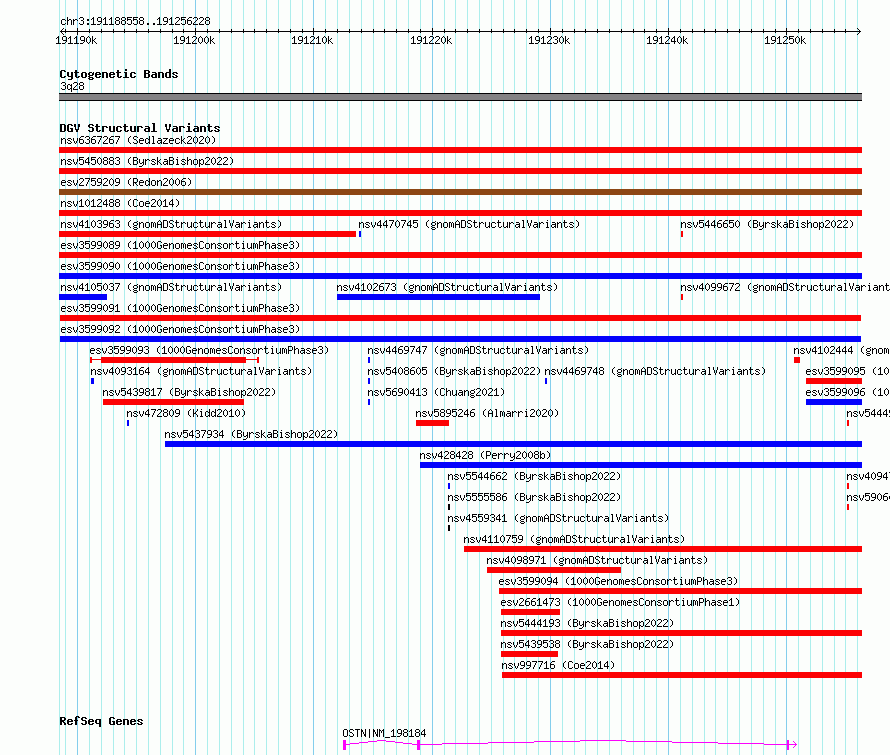The height and width of the screenshot is (755, 890).
Task: Click the nsv4098971 gnomAD variant label
Action: 597,560
